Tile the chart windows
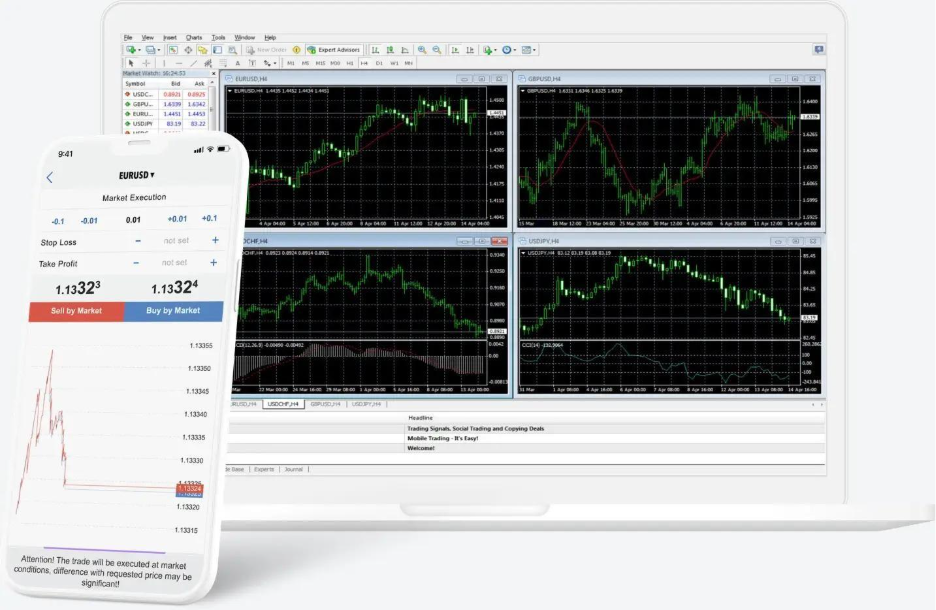 pos(244,36)
